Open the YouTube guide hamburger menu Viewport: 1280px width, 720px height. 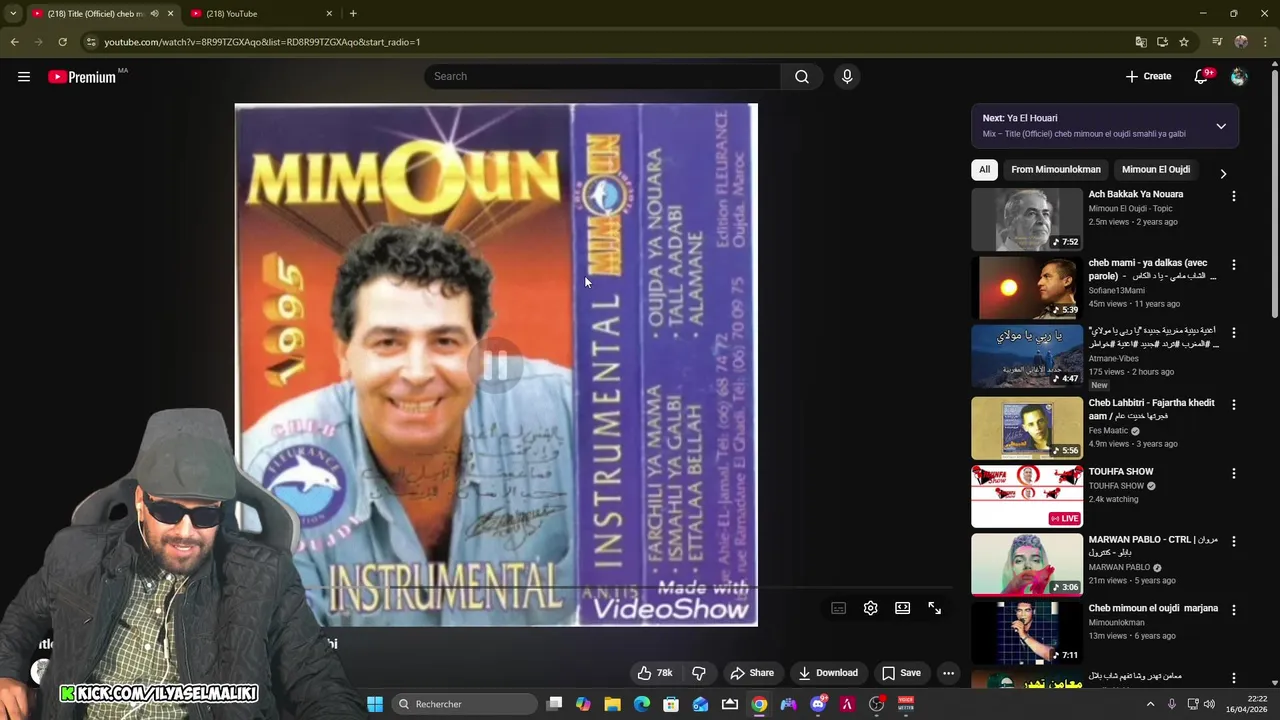24,76
